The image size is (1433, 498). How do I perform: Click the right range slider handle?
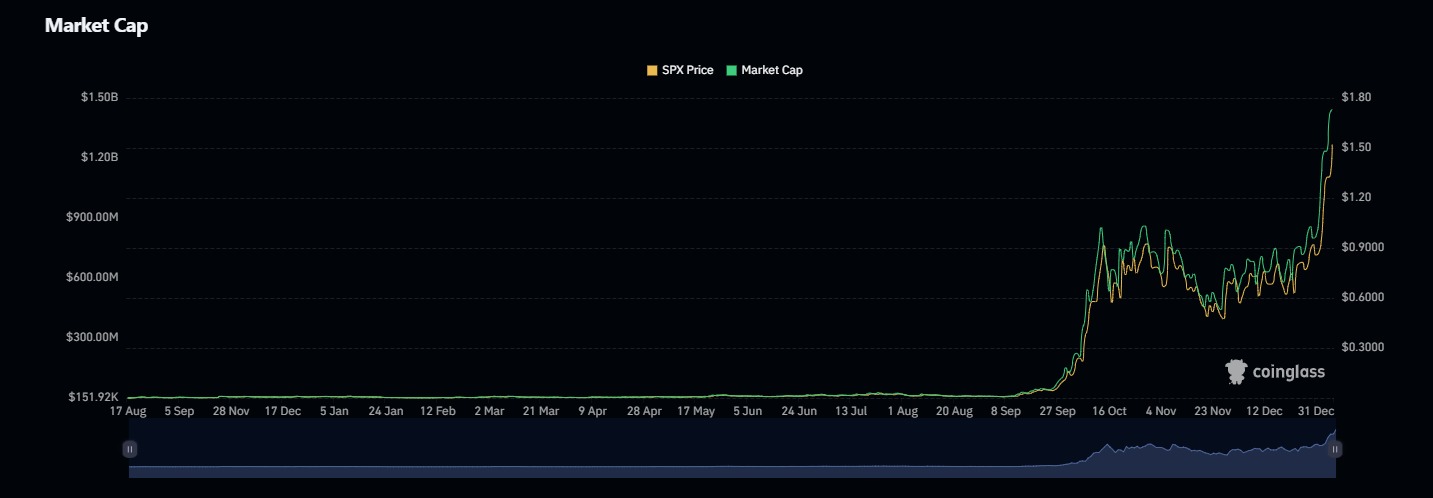click(1334, 449)
